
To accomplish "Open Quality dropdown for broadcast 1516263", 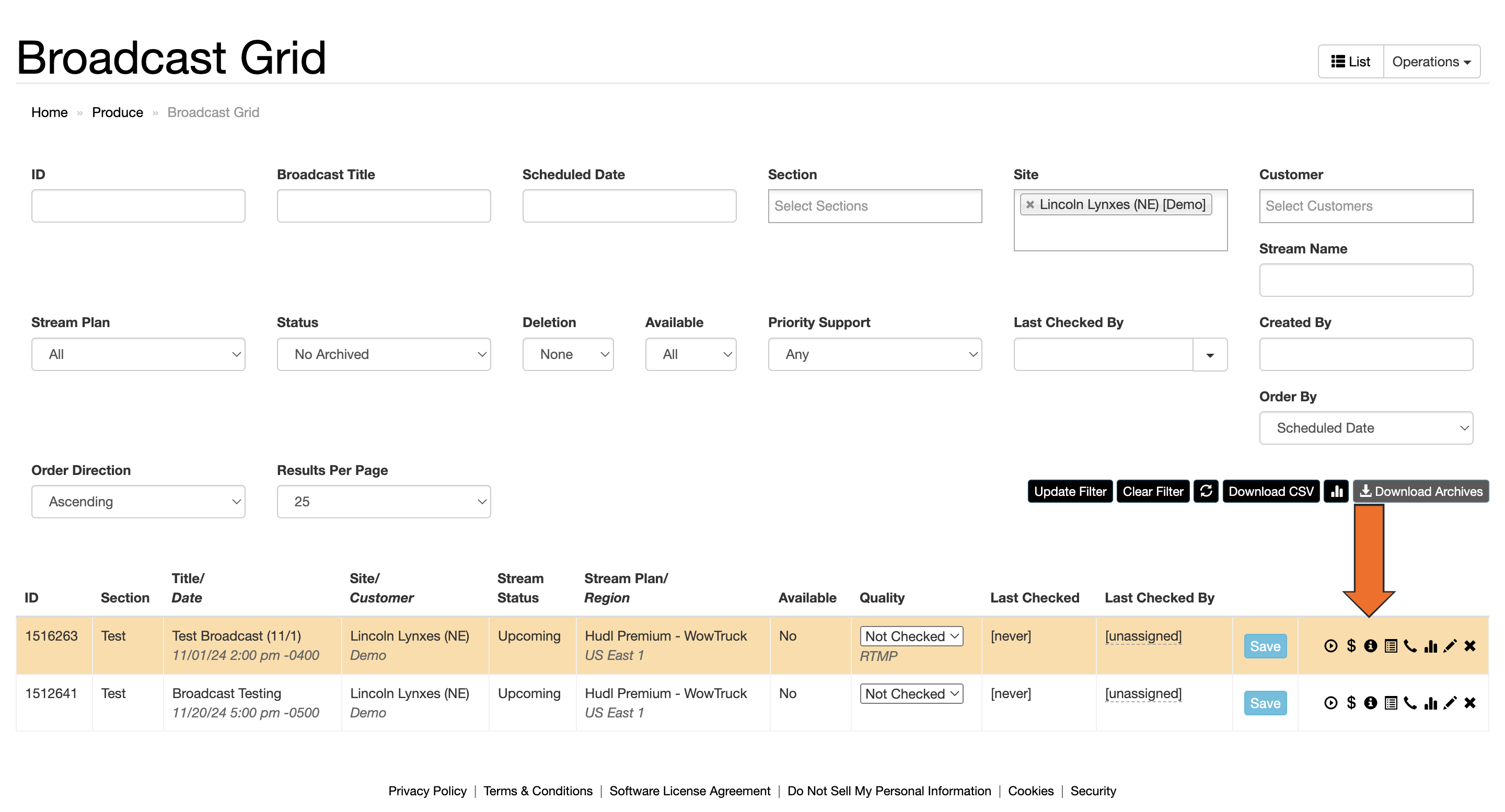I will click(x=911, y=636).
